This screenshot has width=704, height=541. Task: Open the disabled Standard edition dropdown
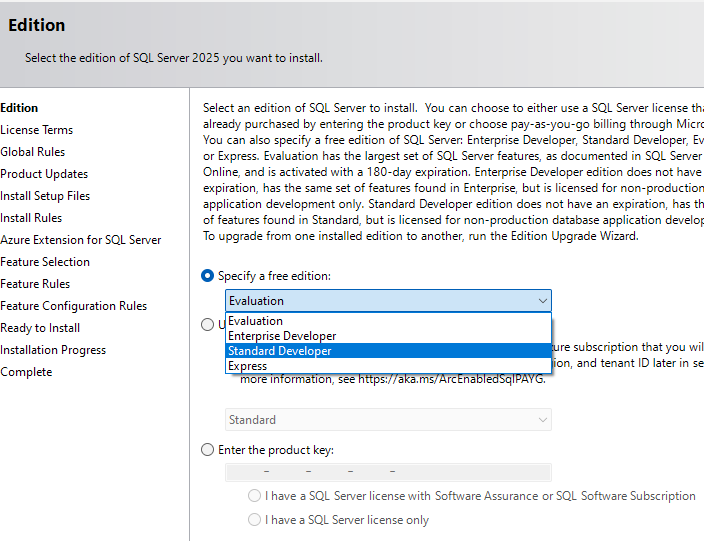coord(388,420)
